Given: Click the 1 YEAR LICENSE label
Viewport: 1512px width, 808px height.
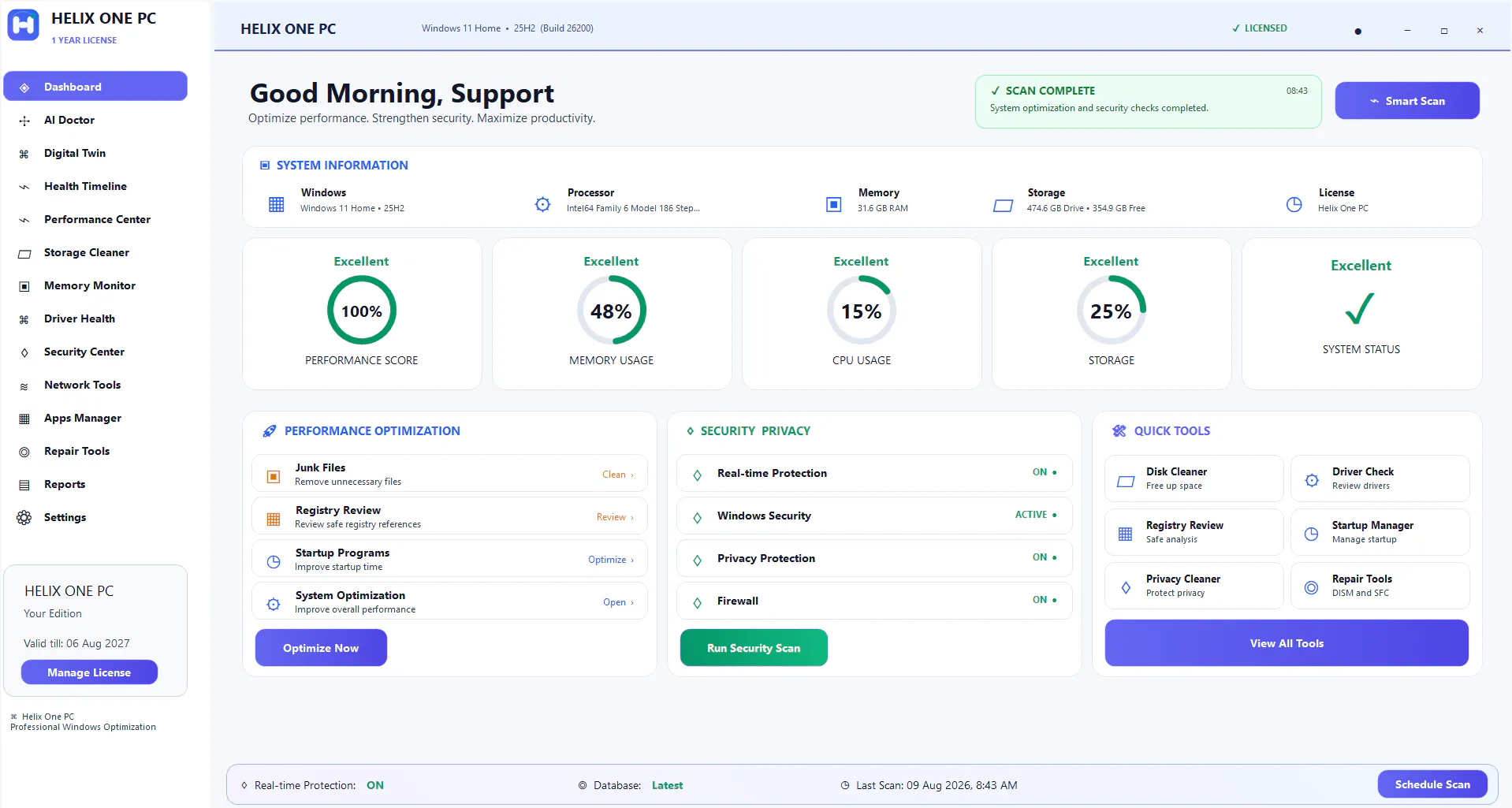Looking at the screenshot, I should coord(84,40).
